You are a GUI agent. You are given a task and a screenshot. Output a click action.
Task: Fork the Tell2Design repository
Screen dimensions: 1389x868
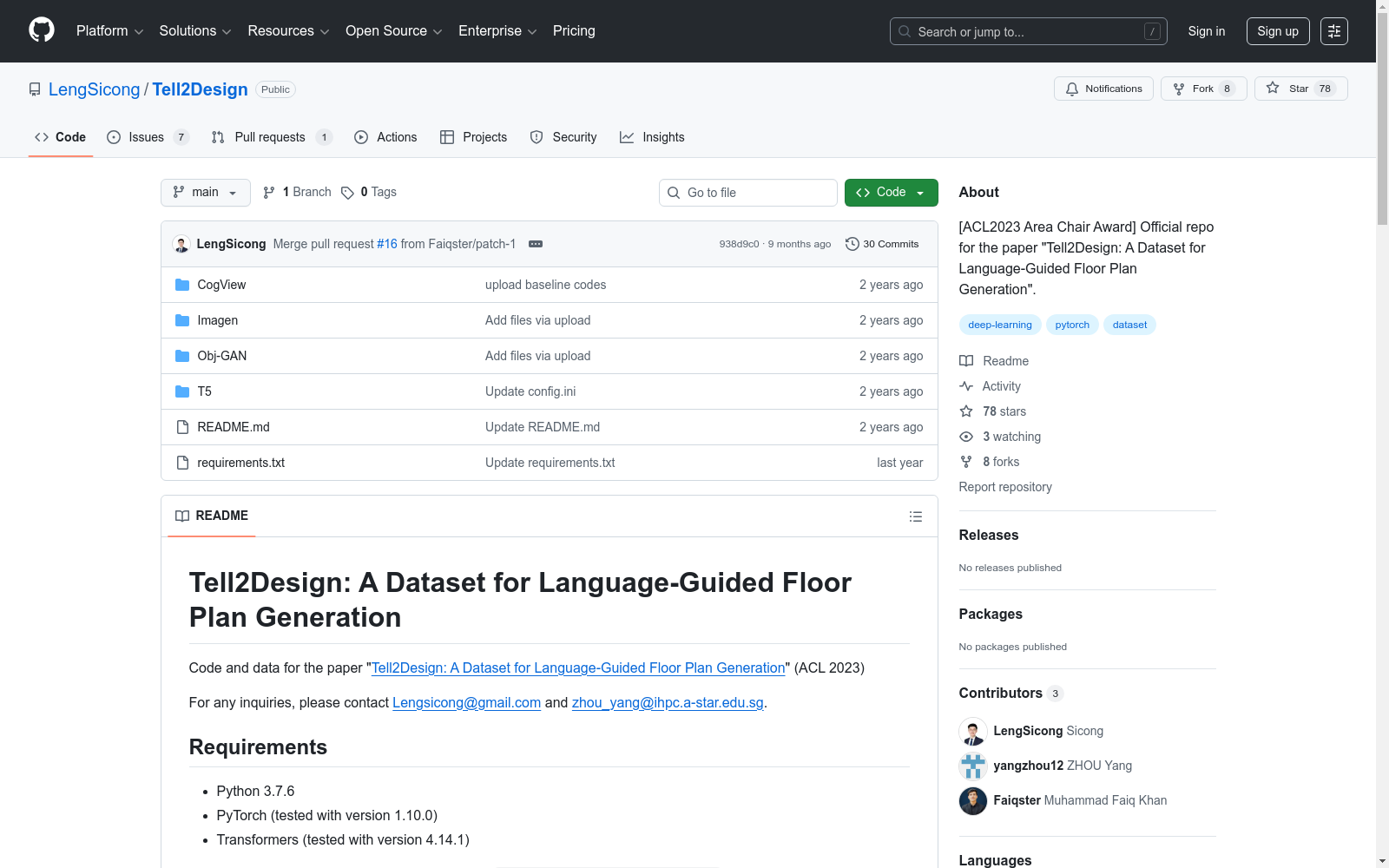[x=1203, y=89]
